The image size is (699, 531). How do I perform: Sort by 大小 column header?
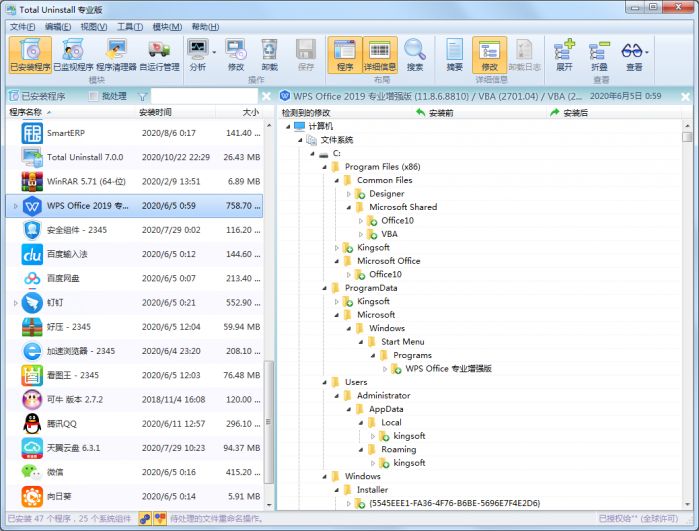[239, 112]
